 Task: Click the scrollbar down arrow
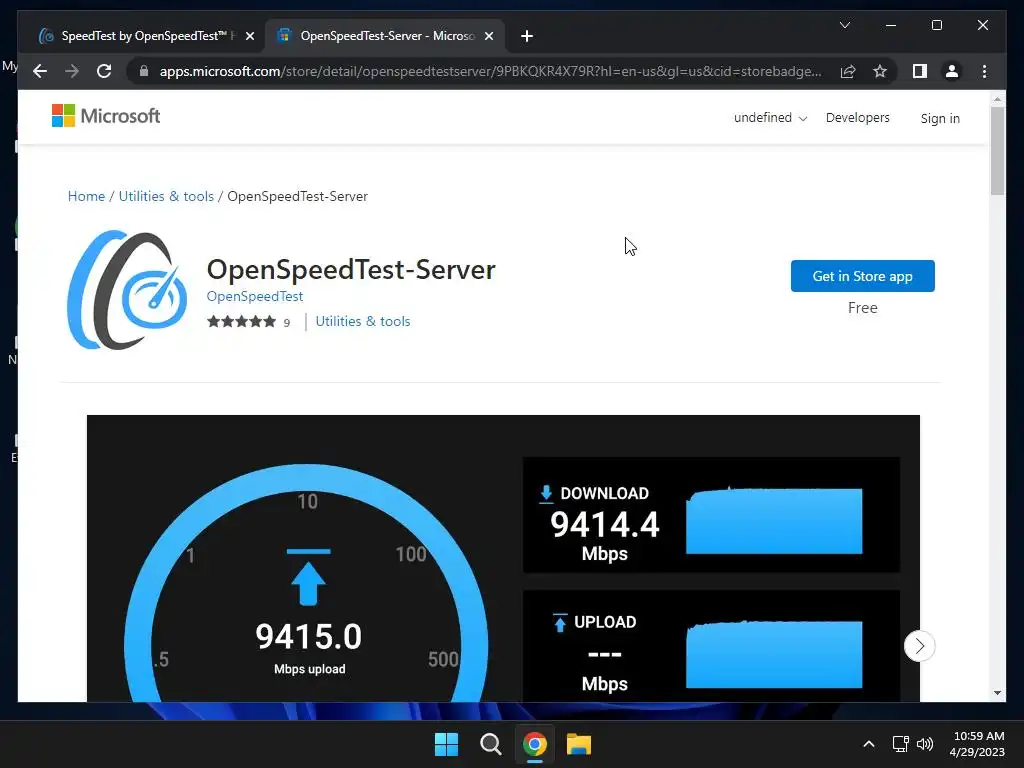997,693
